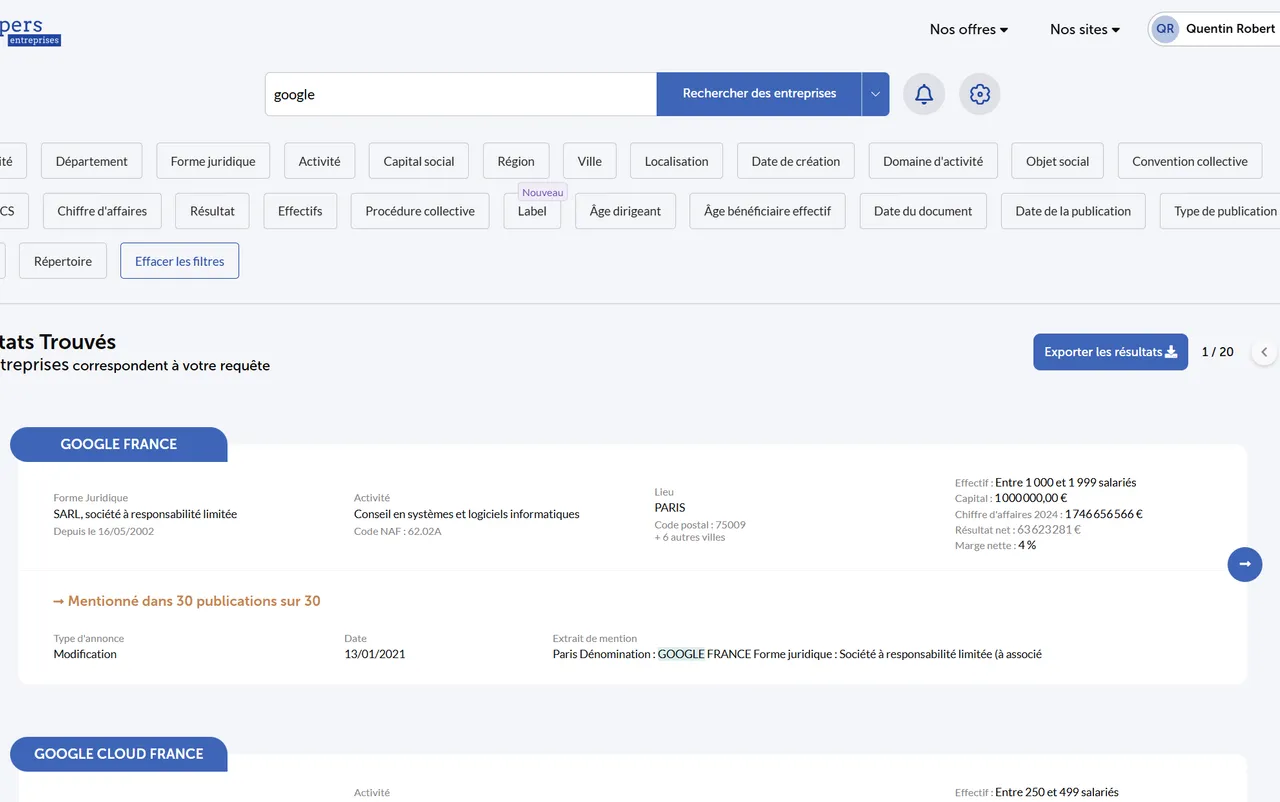Open the Label filter
The image size is (1280, 802).
pyautogui.click(x=532, y=211)
